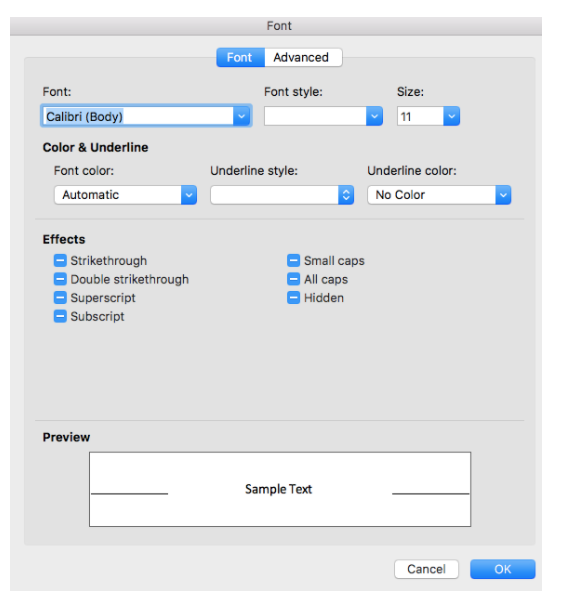This screenshot has width=568, height=611.
Task: Click the Calibri (Body) font name field
Action: click(x=138, y=116)
